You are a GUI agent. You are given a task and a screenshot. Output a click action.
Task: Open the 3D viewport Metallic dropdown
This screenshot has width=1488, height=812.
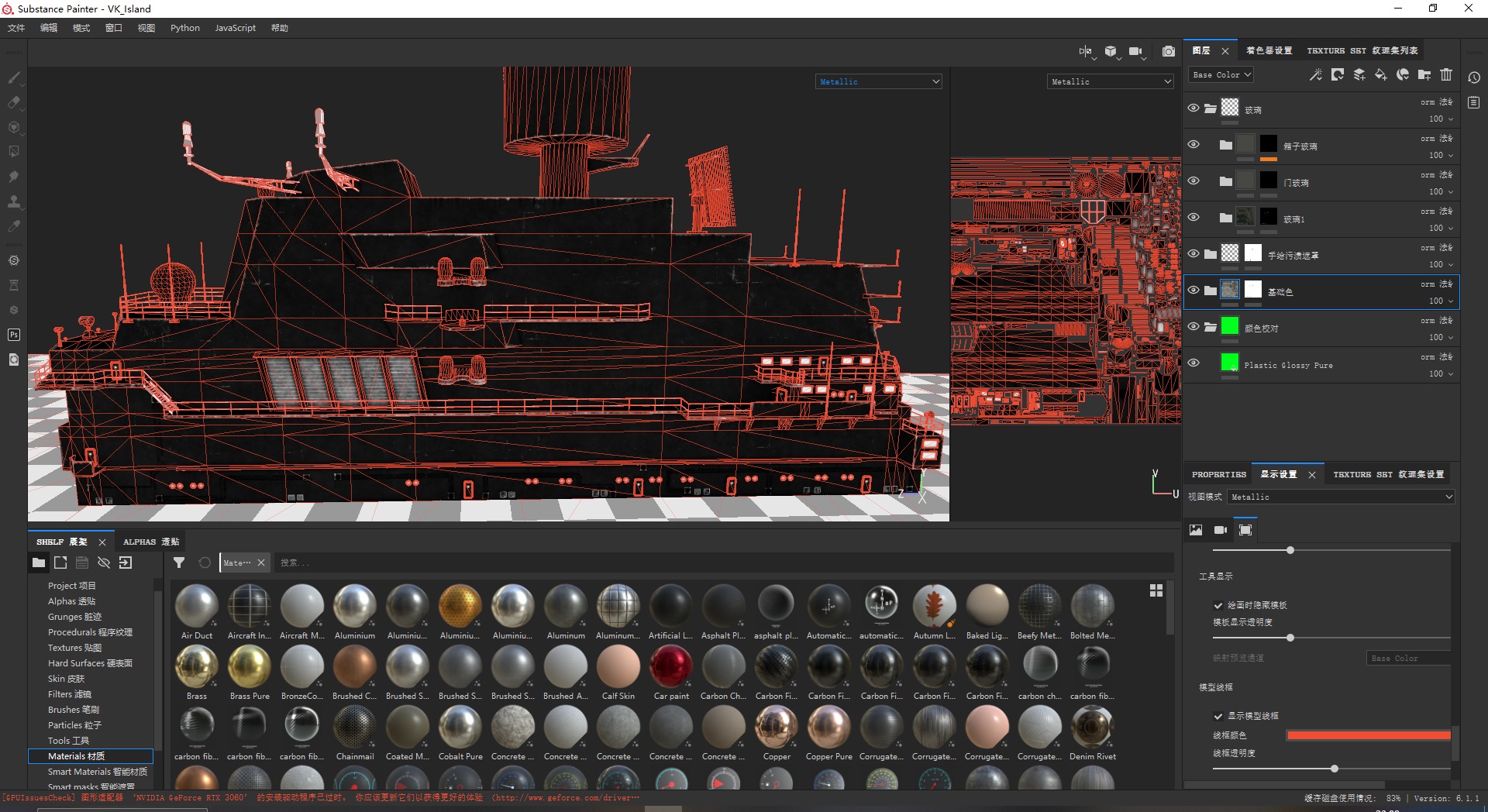879,81
